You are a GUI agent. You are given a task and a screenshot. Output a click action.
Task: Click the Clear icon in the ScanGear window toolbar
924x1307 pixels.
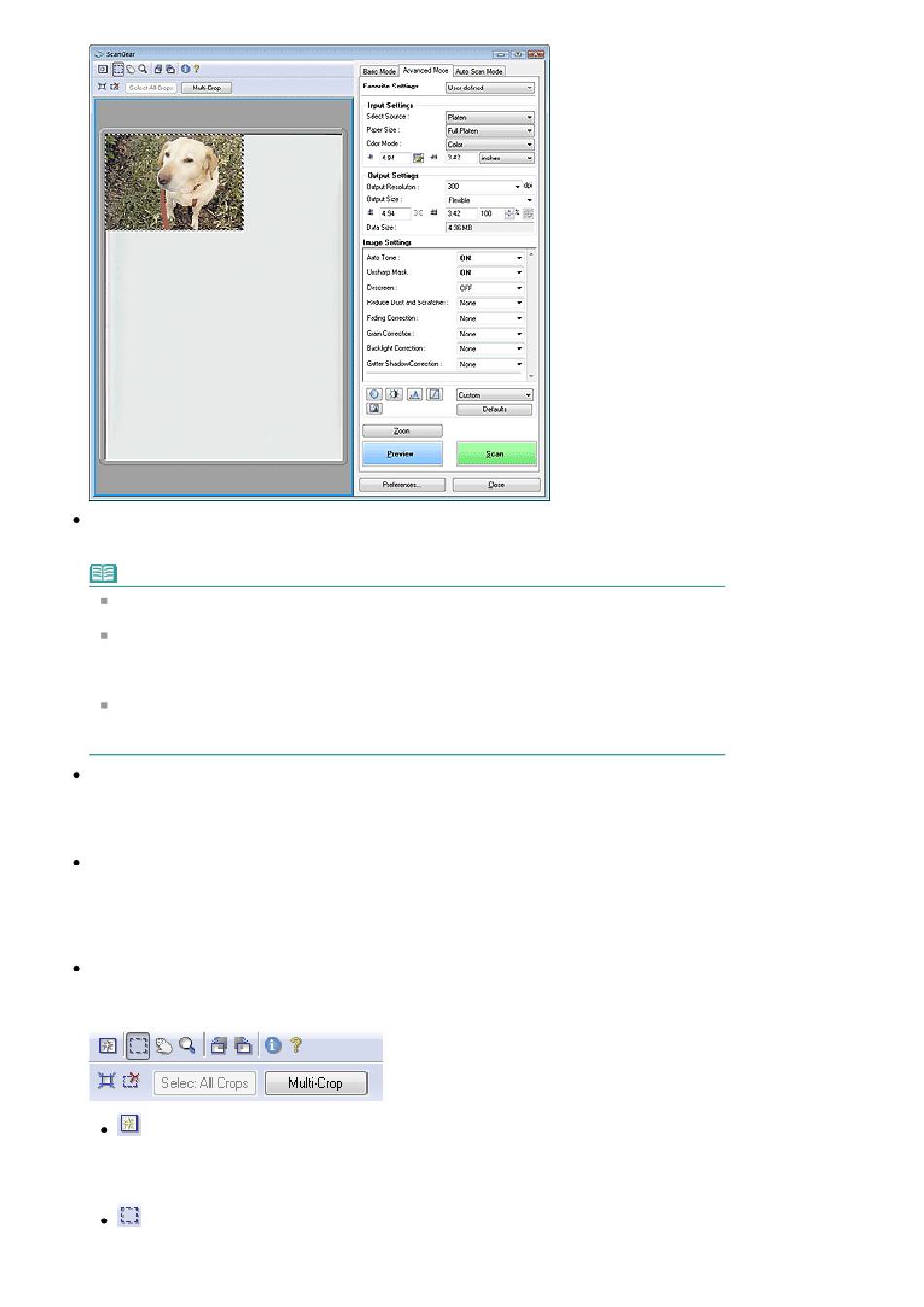(x=102, y=69)
